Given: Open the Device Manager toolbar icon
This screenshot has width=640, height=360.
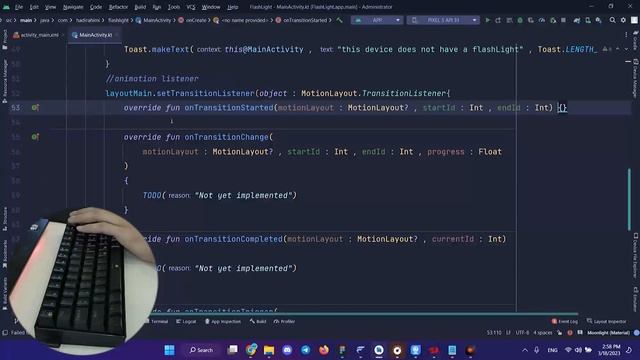Looking at the screenshot, I should click(x=588, y=20).
